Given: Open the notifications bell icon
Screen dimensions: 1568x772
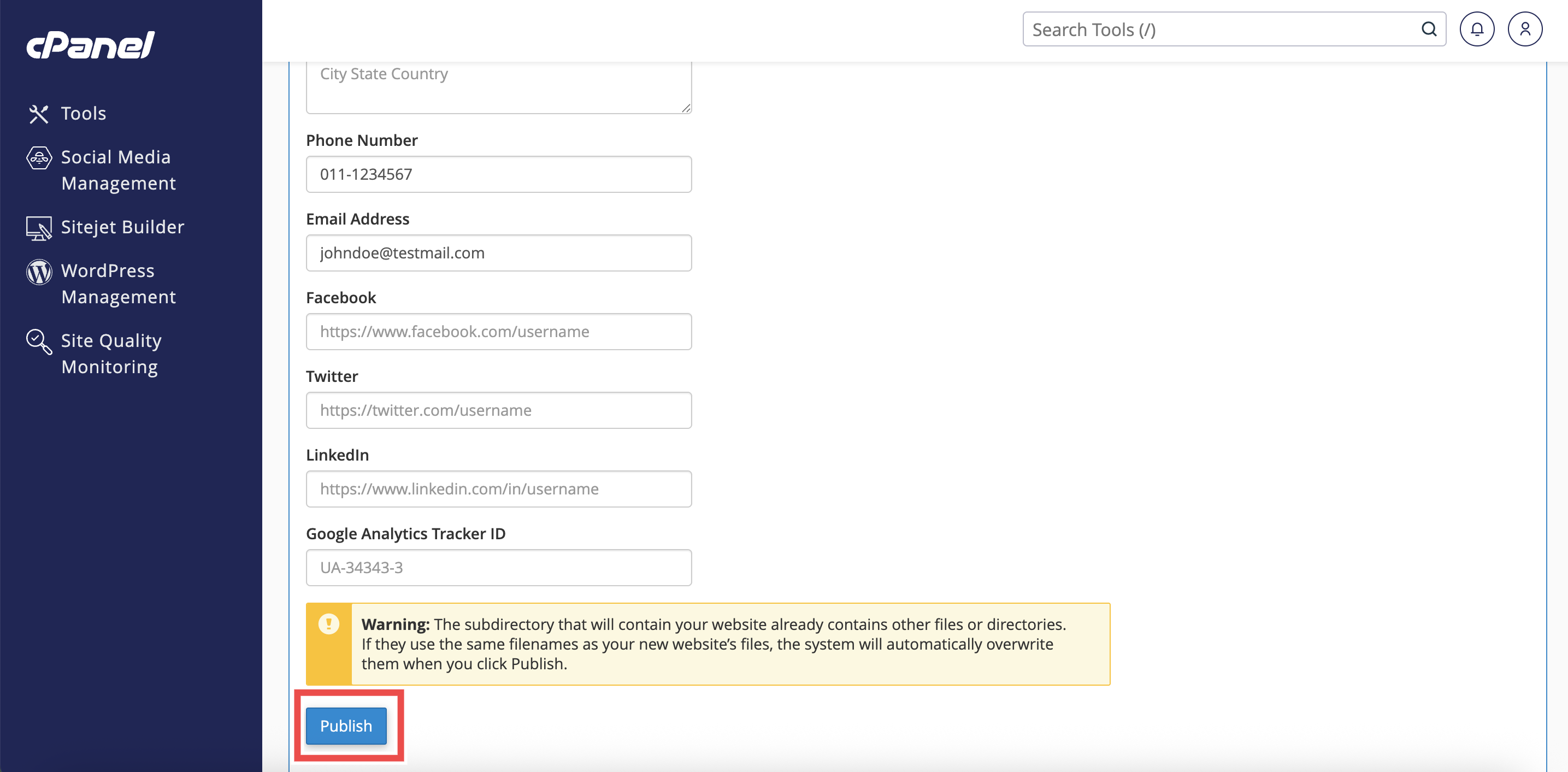Looking at the screenshot, I should pos(1477,29).
